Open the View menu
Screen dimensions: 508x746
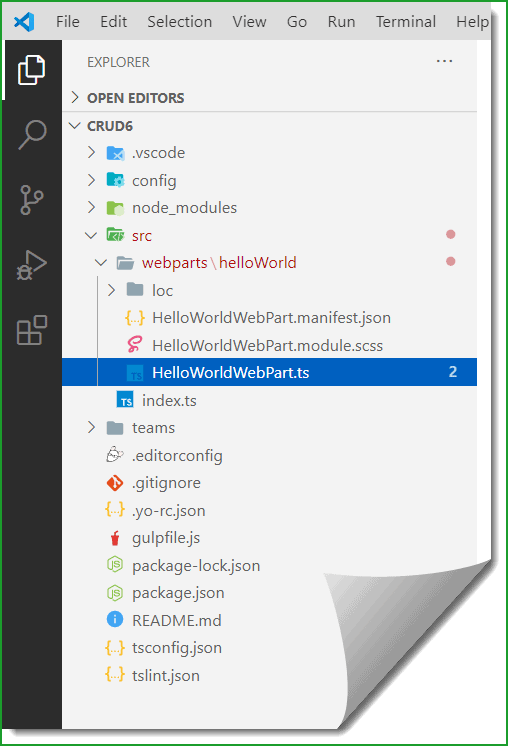click(x=249, y=22)
